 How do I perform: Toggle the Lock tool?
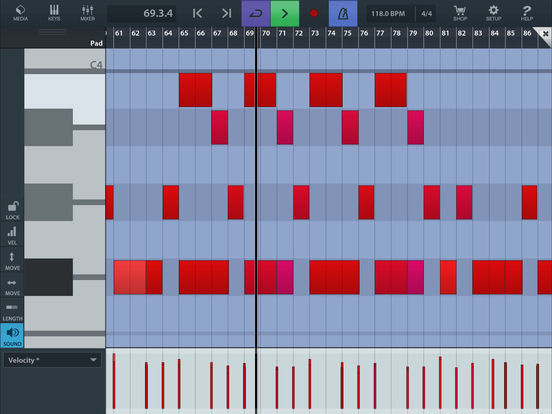click(12, 210)
